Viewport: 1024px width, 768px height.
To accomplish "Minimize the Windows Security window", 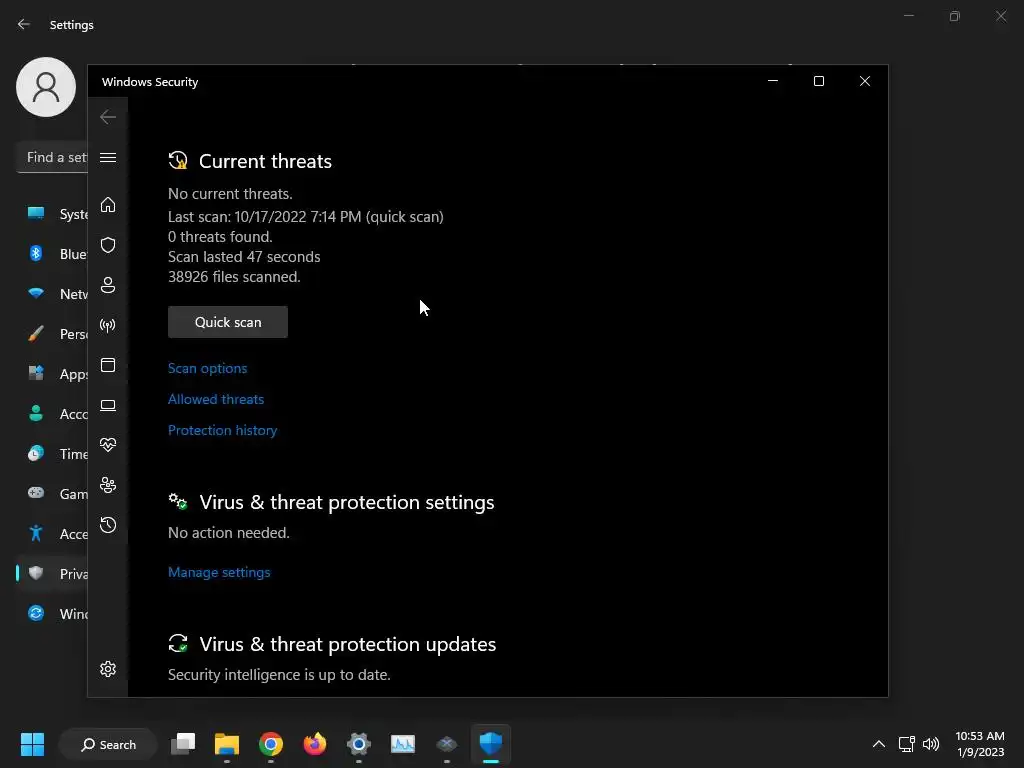I will coord(773,81).
